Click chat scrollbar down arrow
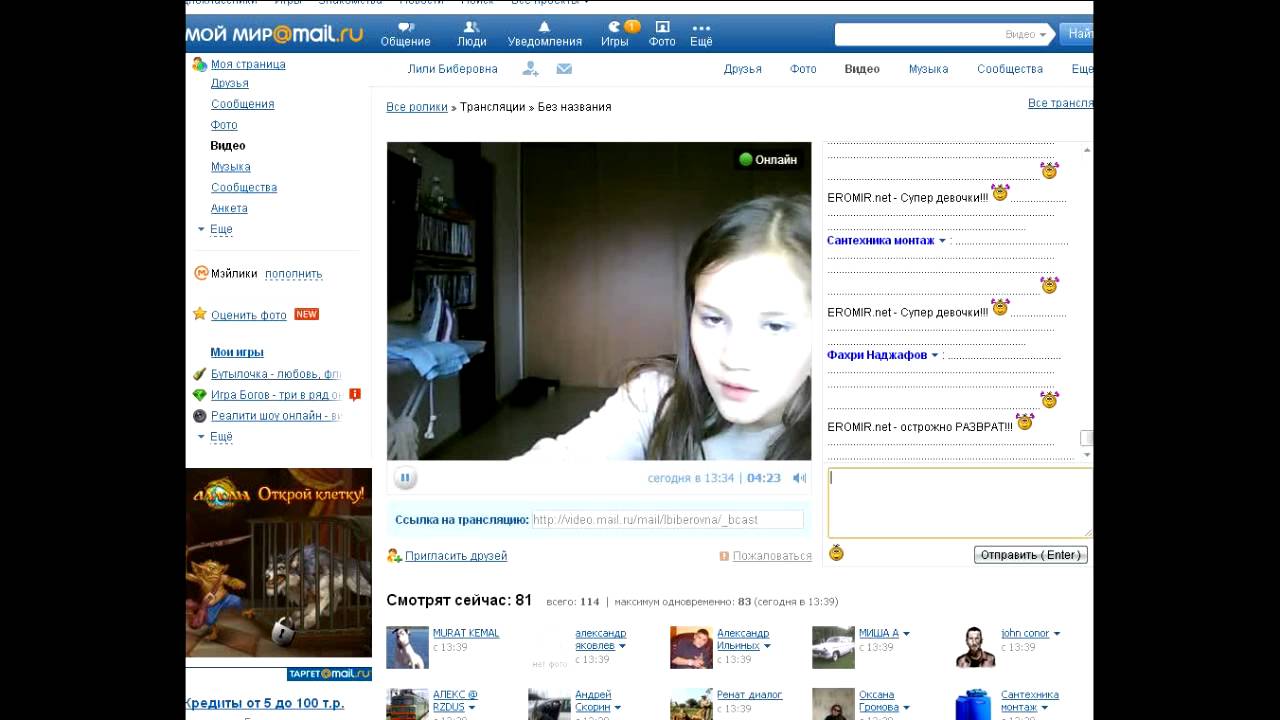The image size is (1280, 720). tap(1087, 455)
